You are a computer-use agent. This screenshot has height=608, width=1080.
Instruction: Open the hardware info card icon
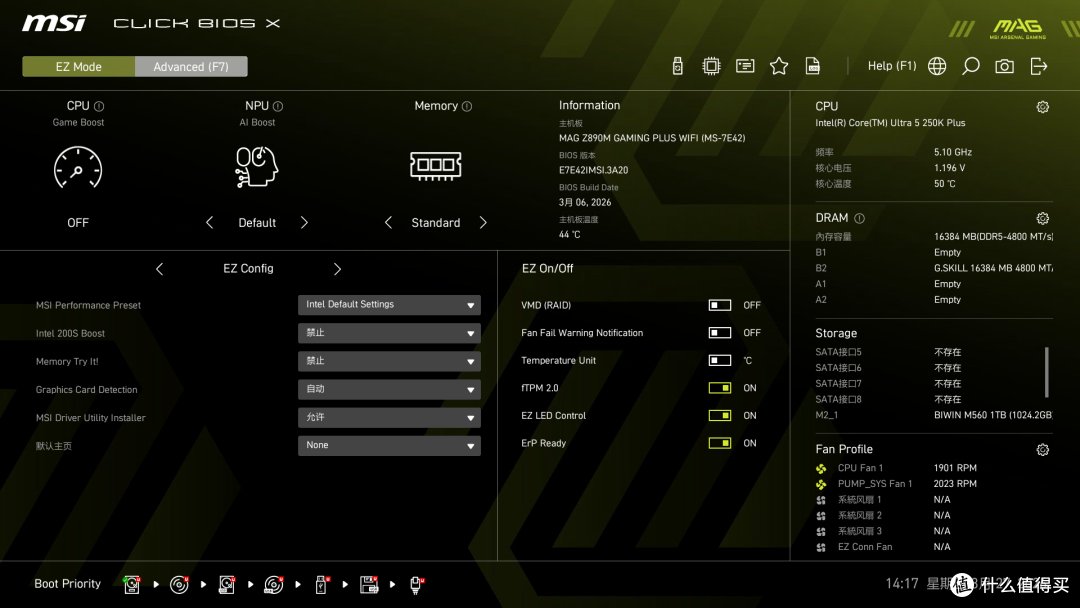tap(745, 66)
